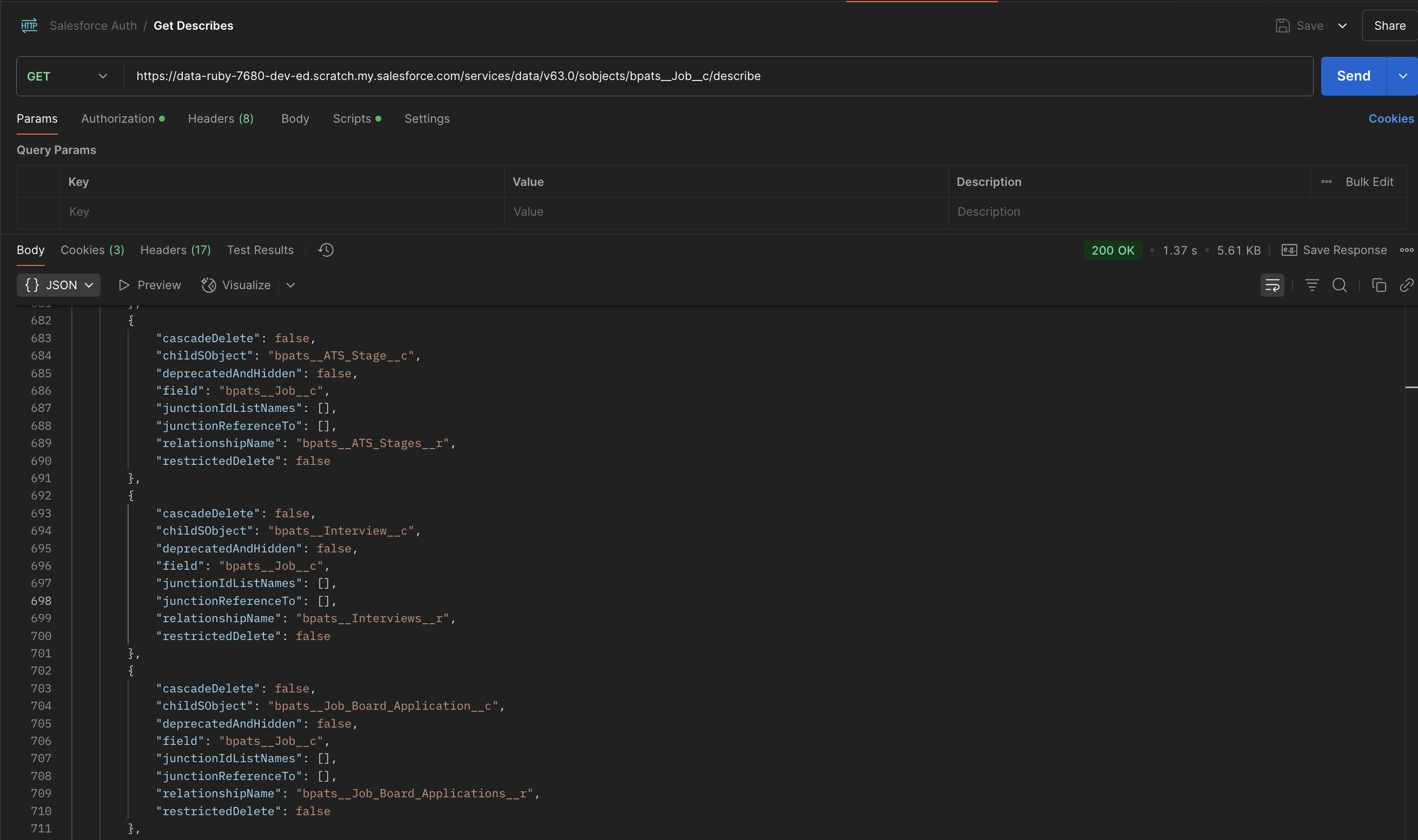The width and height of the screenshot is (1418, 840).
Task: Click the filter response icon
Action: tap(1311, 285)
